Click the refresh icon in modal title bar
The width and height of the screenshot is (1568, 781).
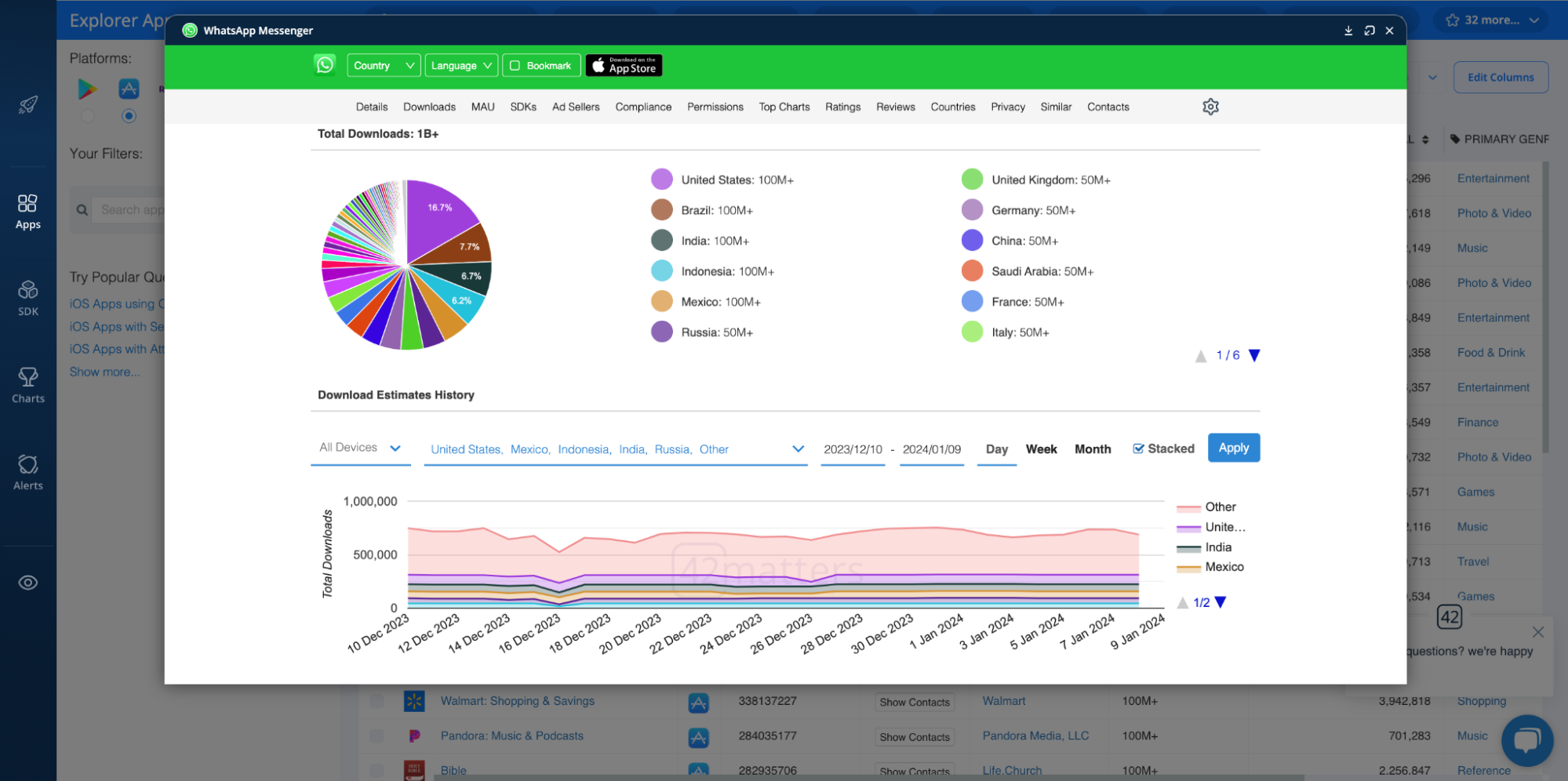pyautogui.click(x=1370, y=31)
